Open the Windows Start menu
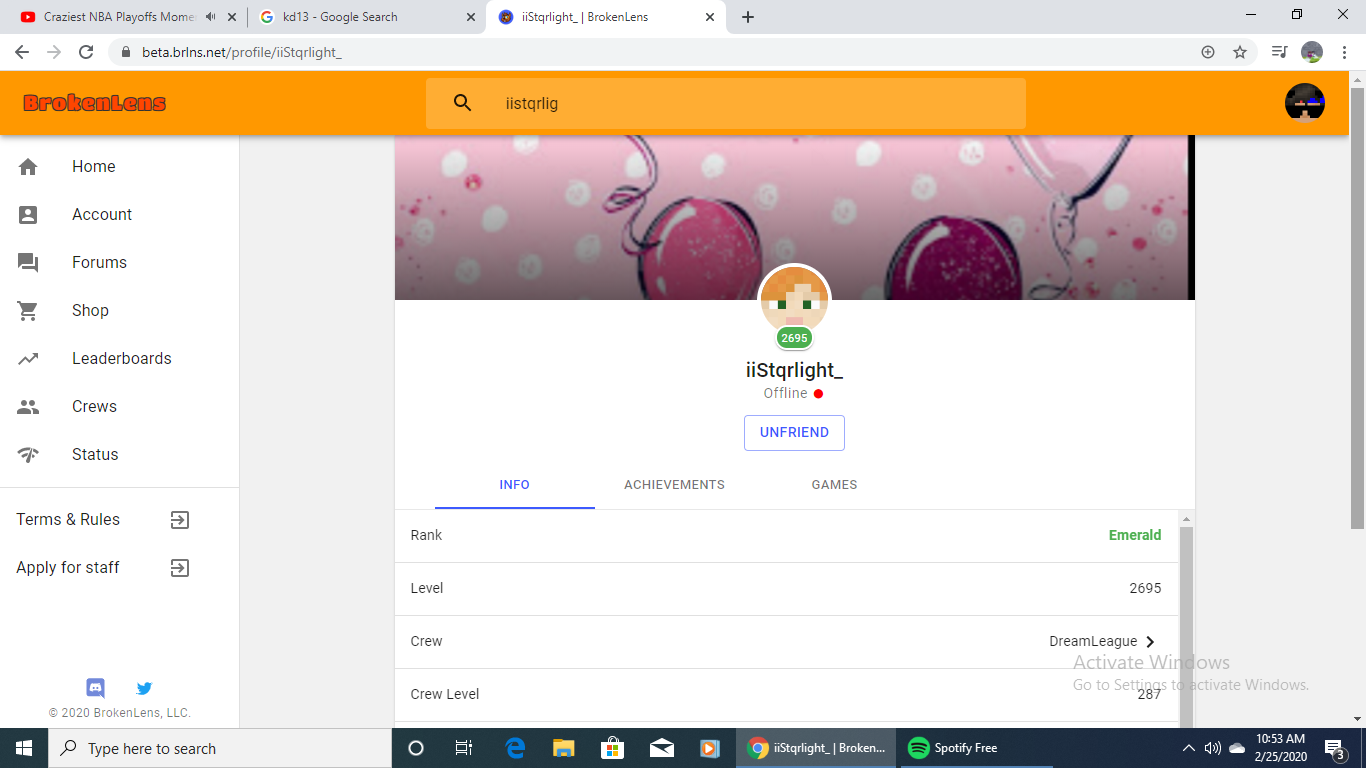 (x=24, y=748)
